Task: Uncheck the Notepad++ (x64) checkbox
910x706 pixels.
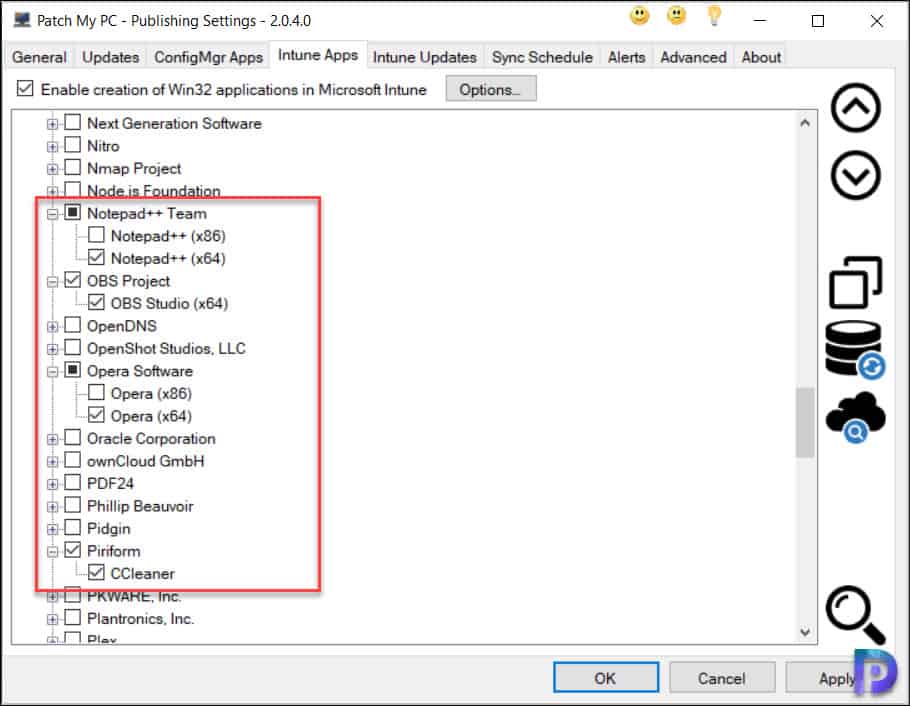Action: tap(96, 257)
